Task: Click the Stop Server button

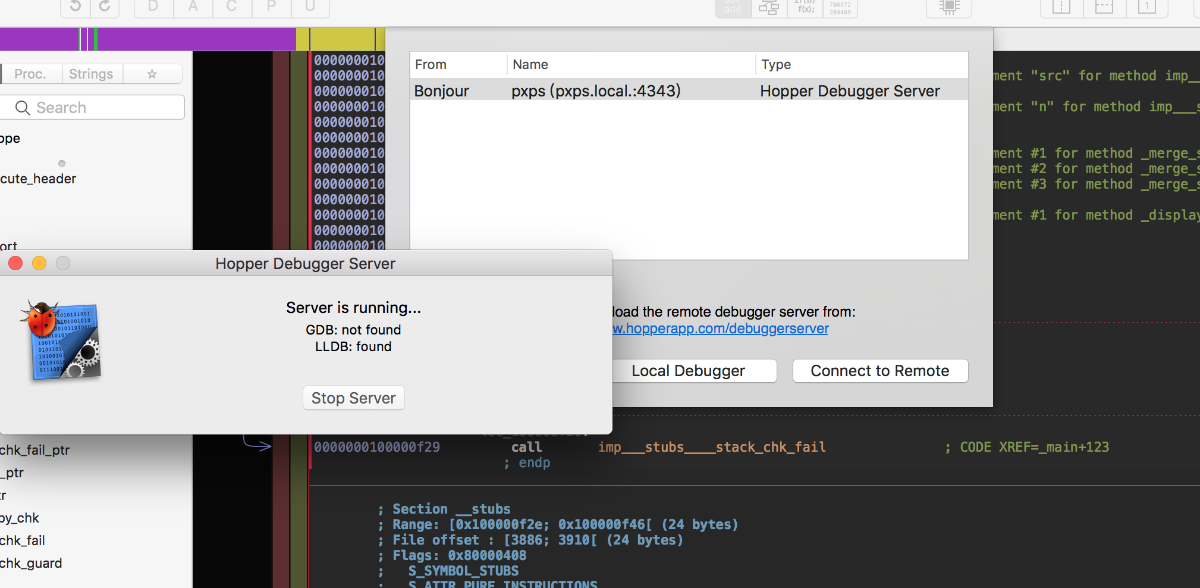Action: 353,397
